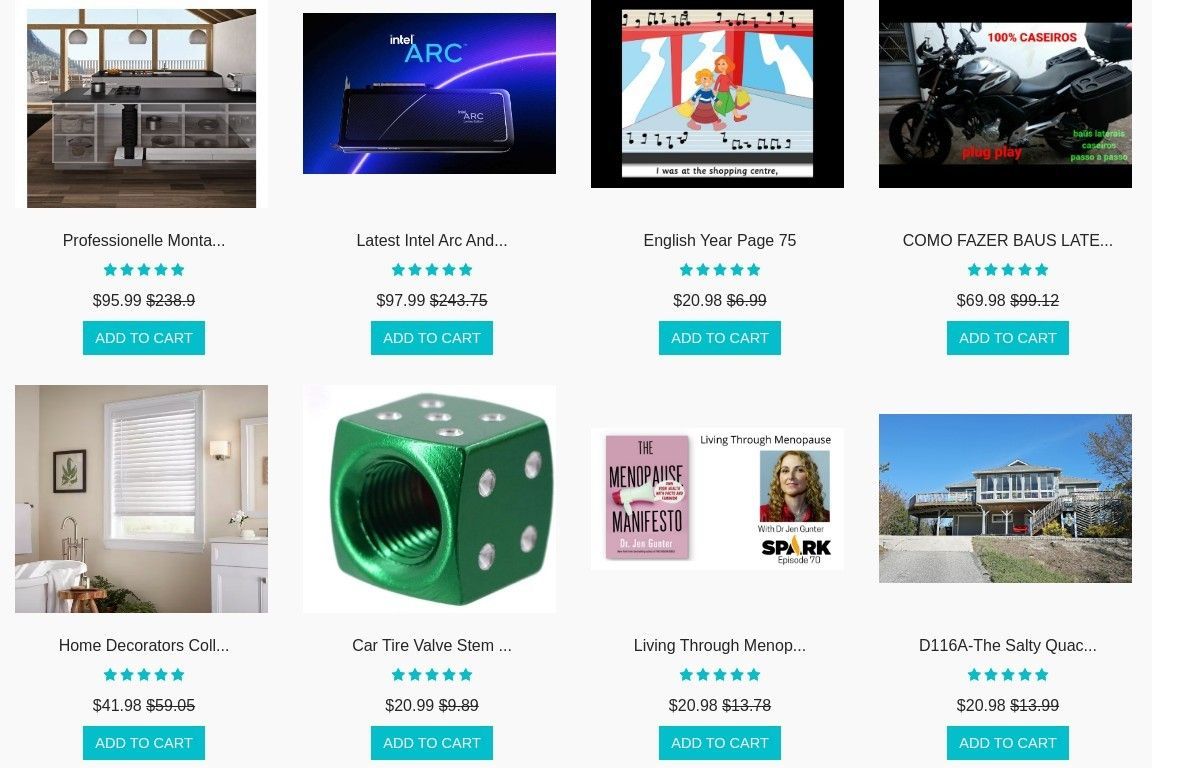This screenshot has width=1200, height=768.
Task: Add Living Through Menop... to cart
Action: click(x=720, y=743)
